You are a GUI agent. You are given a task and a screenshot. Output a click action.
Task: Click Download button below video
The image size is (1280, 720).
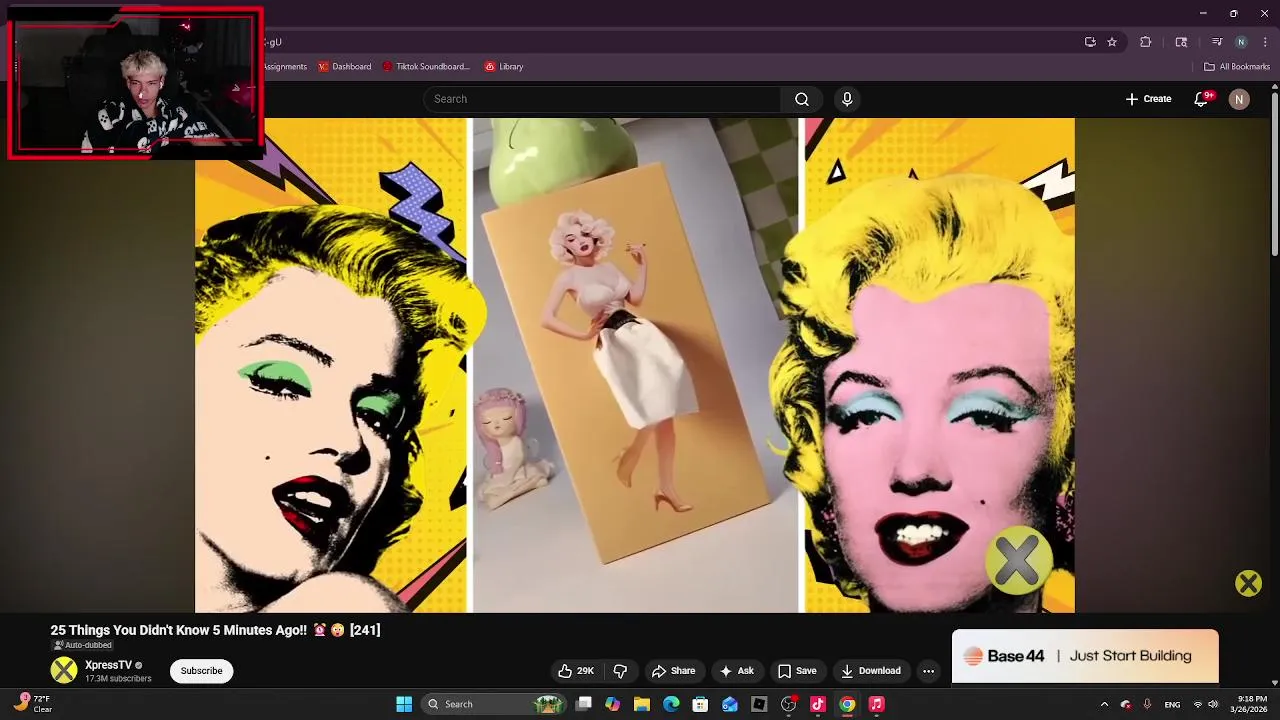coord(871,671)
